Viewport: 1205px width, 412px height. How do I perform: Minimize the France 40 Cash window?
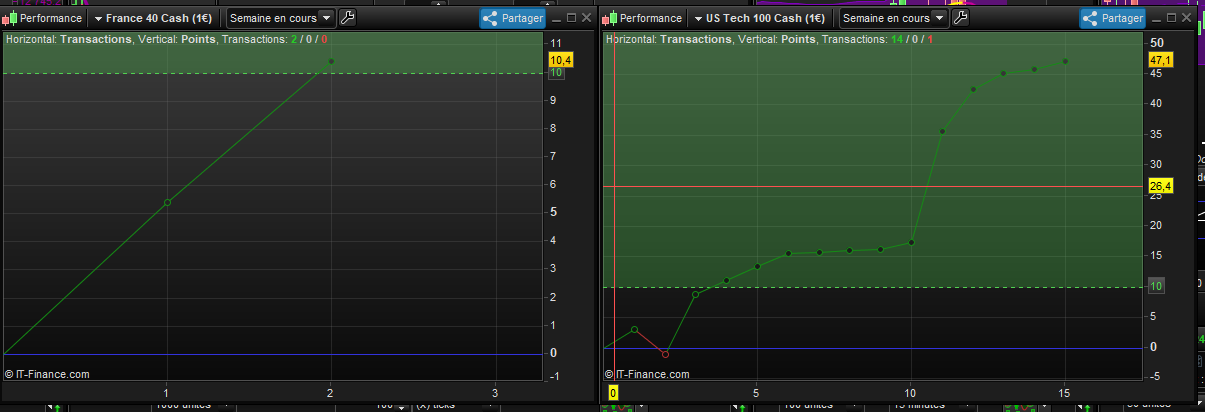click(556, 18)
